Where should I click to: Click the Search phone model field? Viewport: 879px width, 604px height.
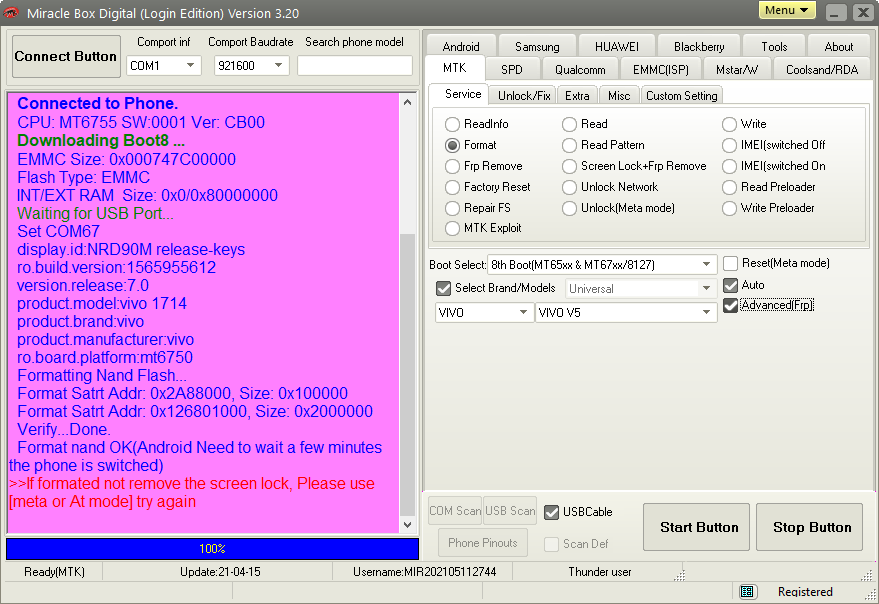pyautogui.click(x=355, y=66)
